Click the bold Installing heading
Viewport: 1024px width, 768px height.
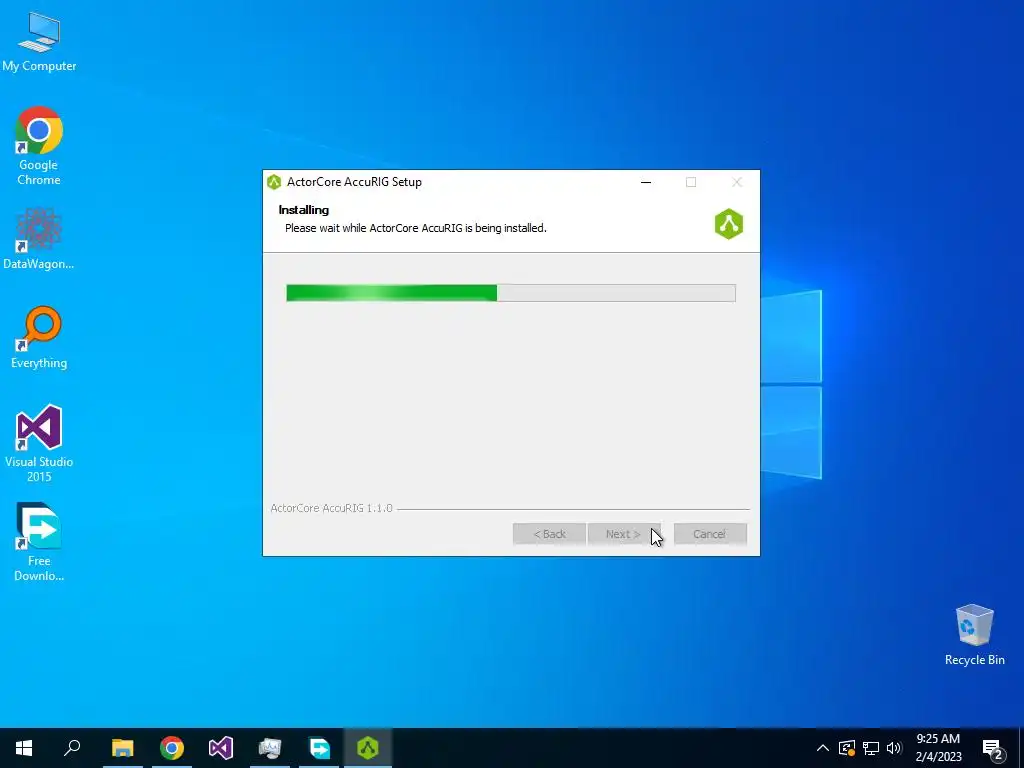(304, 210)
